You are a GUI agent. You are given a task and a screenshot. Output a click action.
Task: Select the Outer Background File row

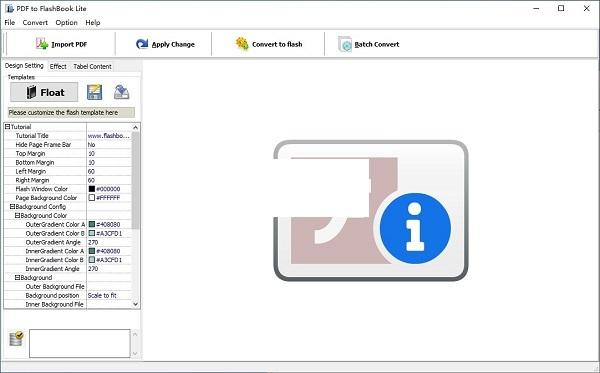coord(68,287)
